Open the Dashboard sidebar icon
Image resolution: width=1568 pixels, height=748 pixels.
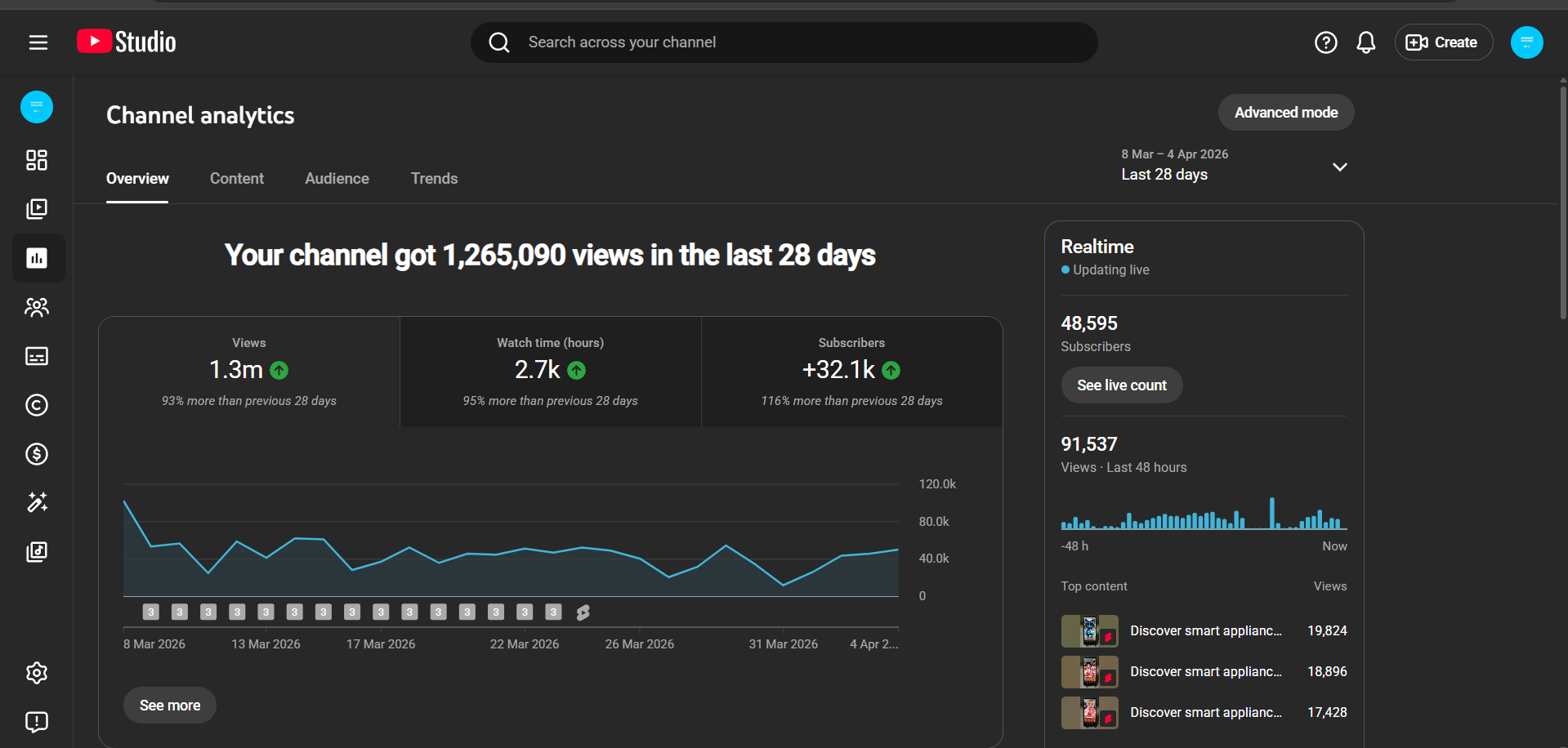click(x=37, y=160)
